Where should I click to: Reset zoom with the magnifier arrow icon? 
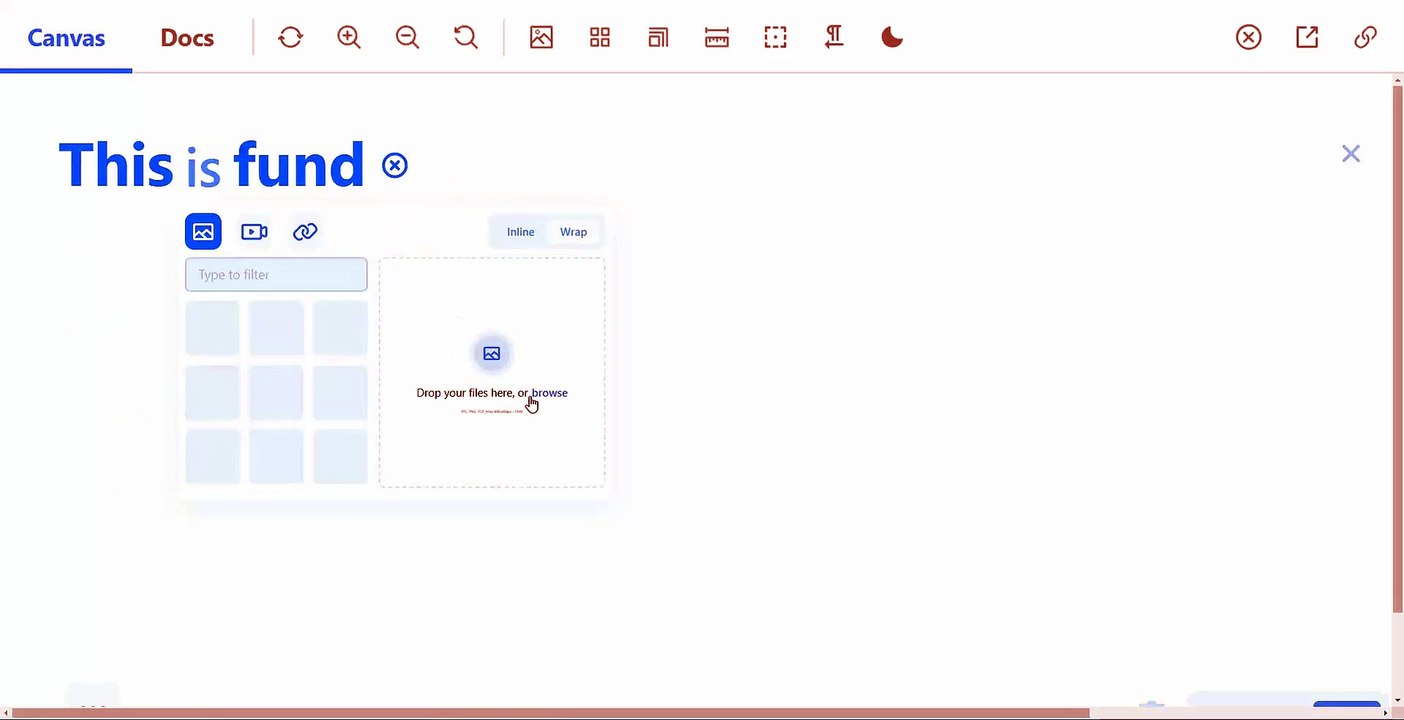465,37
